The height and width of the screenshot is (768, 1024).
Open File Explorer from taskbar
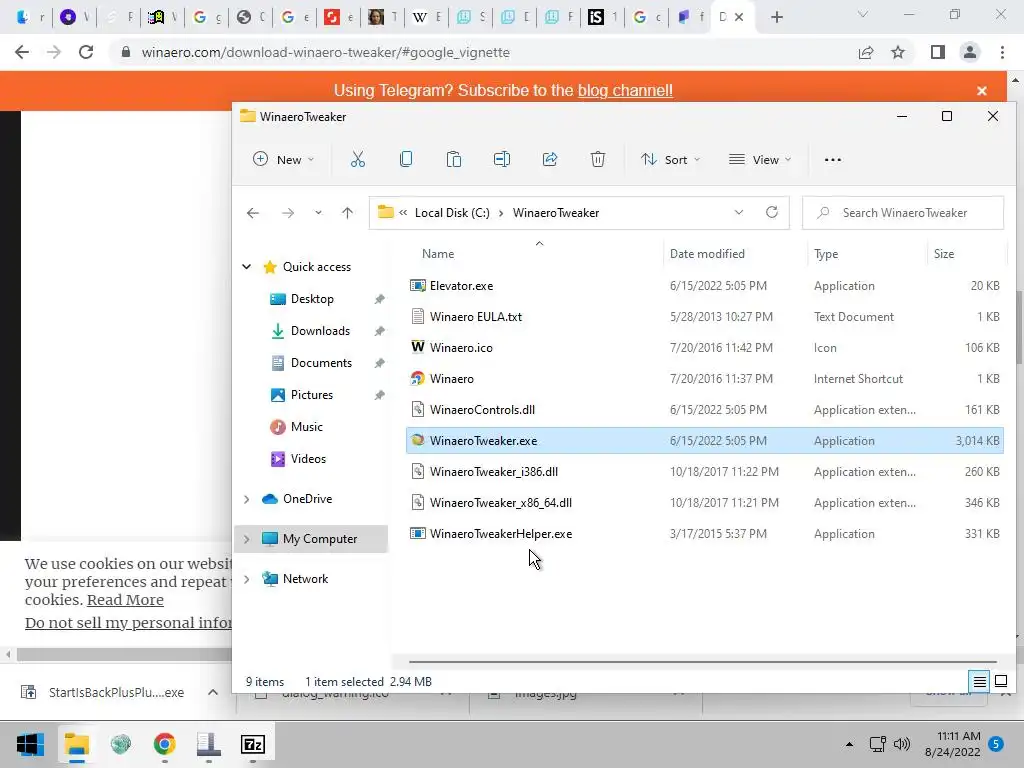click(76, 744)
